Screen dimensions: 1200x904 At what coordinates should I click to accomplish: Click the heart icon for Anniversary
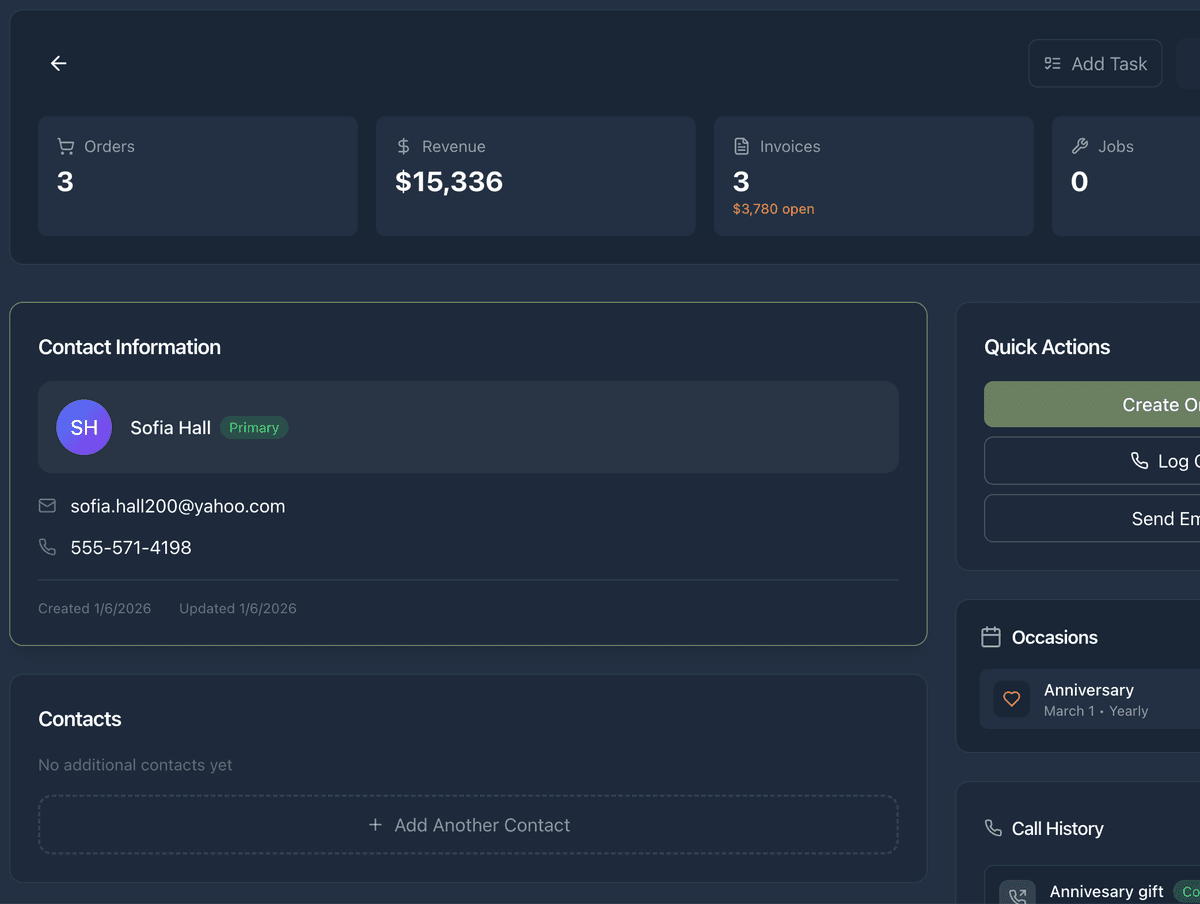click(x=1011, y=699)
